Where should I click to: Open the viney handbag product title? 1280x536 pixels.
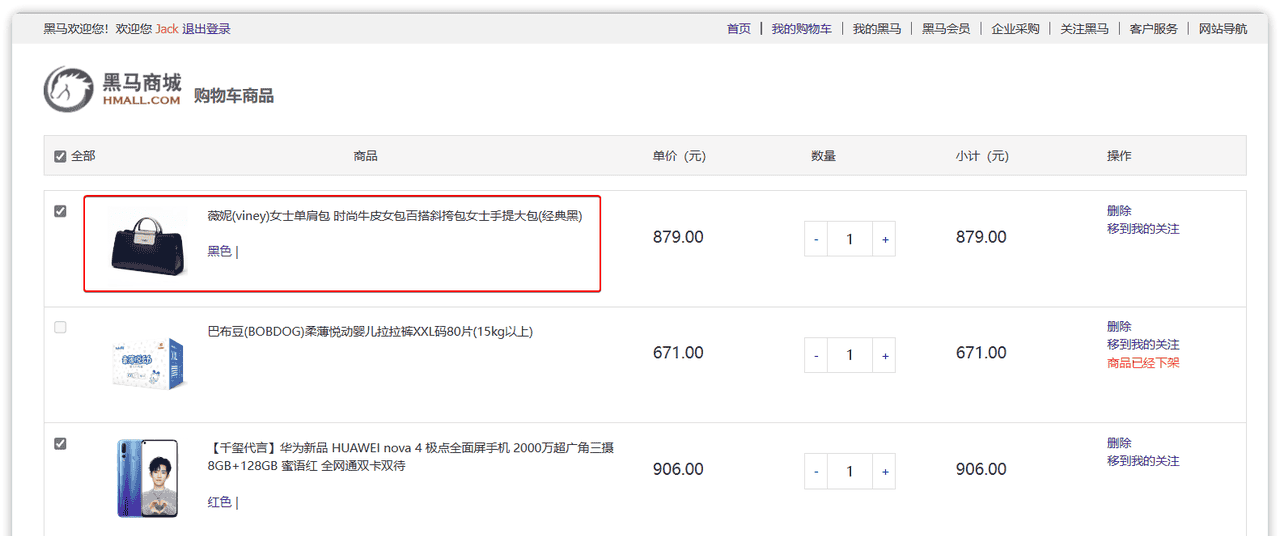395,216
